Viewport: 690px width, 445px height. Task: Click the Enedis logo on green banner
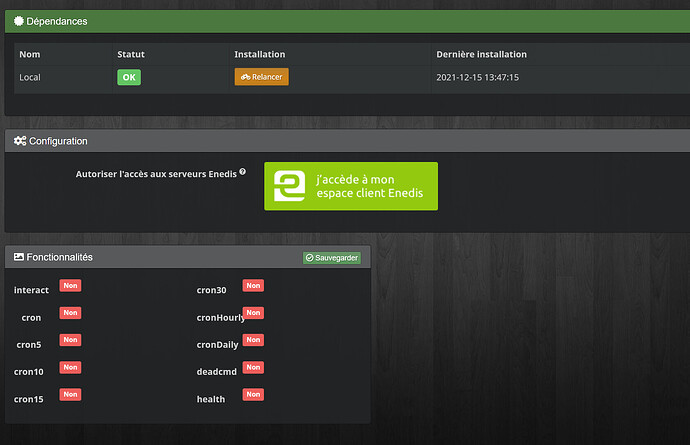tap(289, 186)
